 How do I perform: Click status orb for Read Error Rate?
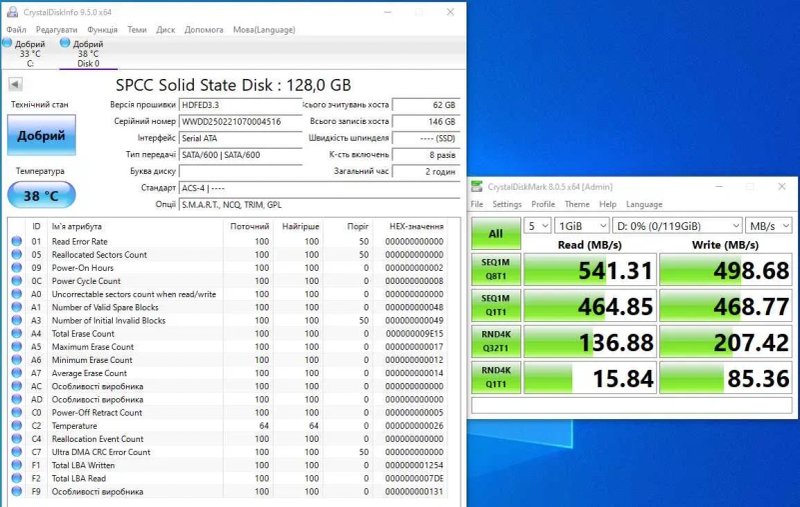coord(16,241)
